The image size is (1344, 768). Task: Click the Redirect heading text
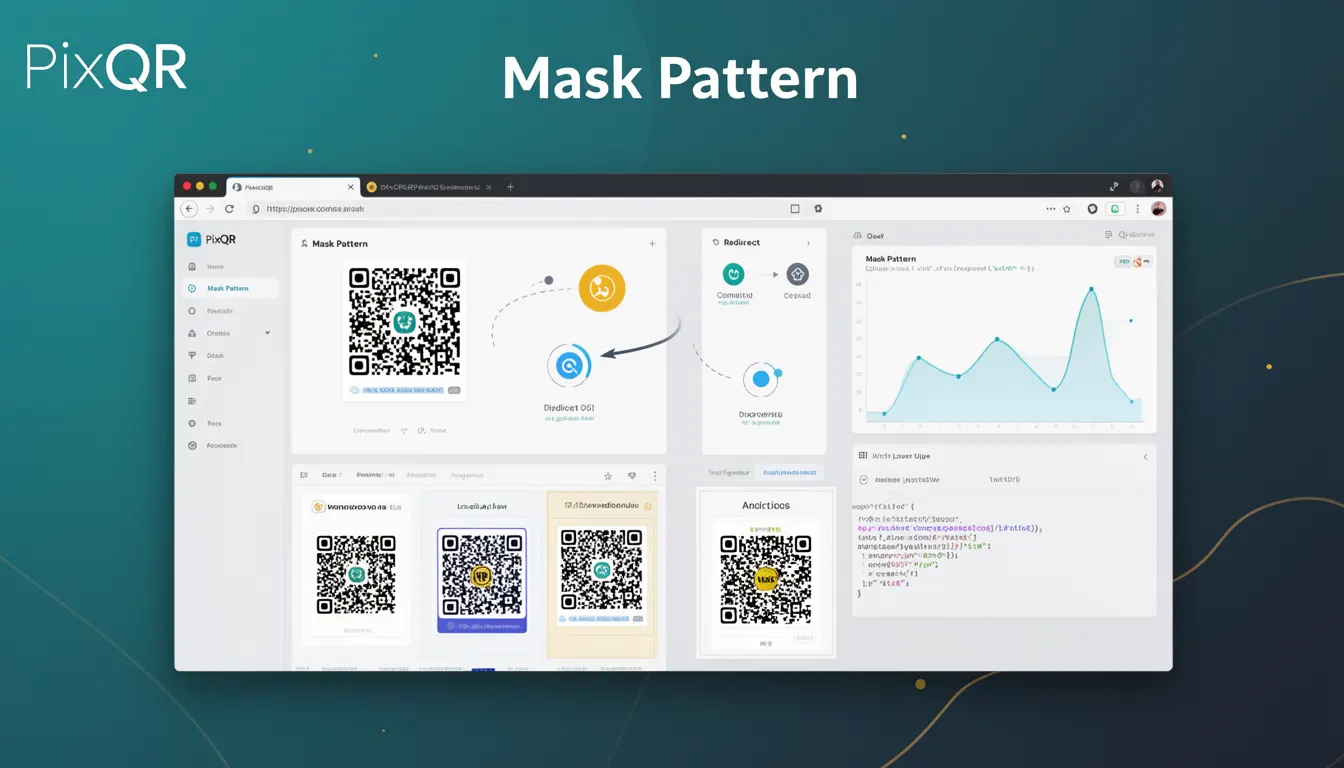pos(742,243)
